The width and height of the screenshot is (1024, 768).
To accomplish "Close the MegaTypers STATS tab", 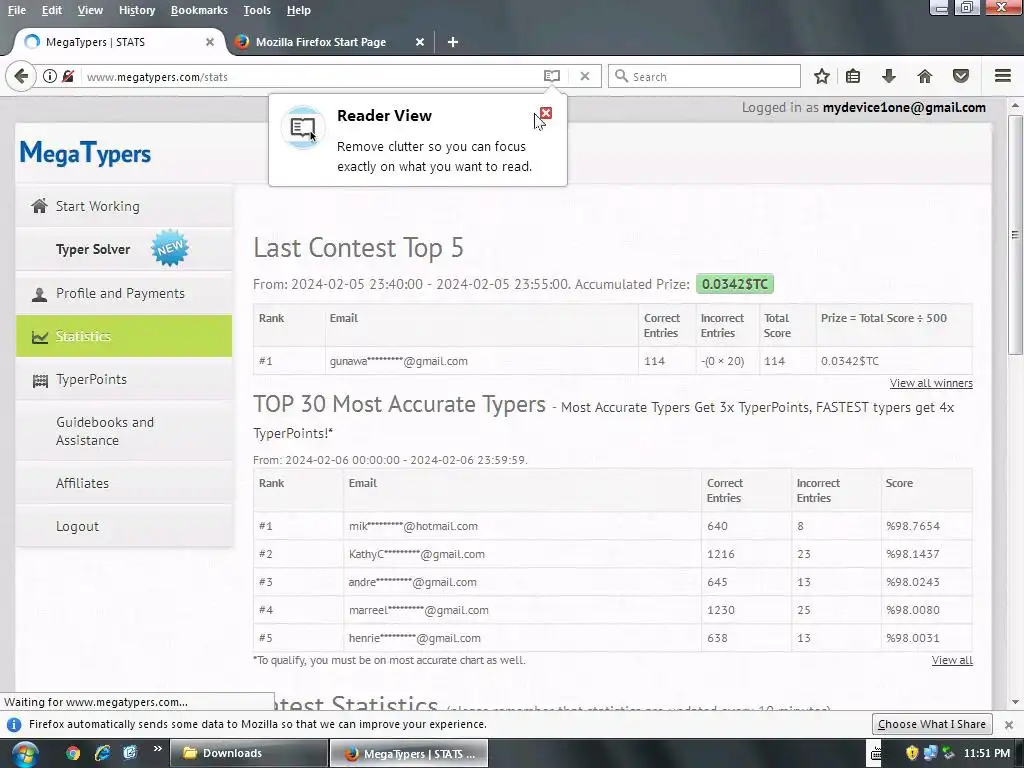I will [x=210, y=42].
